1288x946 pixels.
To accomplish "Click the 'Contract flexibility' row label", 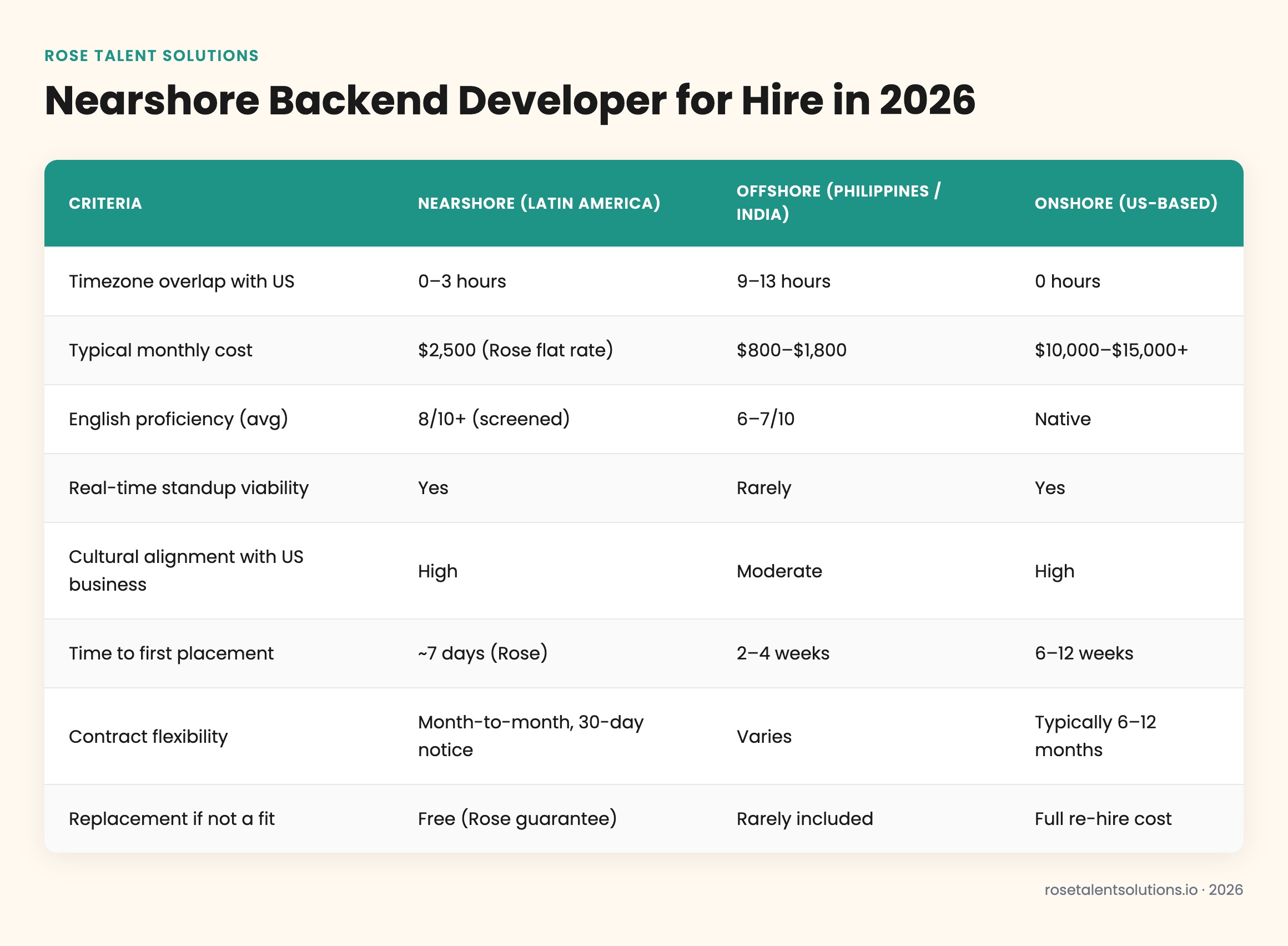I will 148,736.
